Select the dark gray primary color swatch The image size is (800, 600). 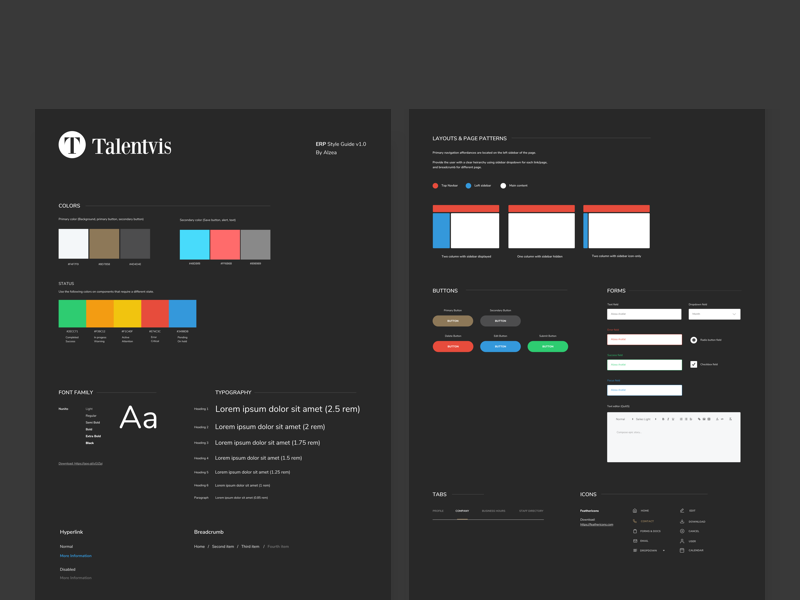135,243
